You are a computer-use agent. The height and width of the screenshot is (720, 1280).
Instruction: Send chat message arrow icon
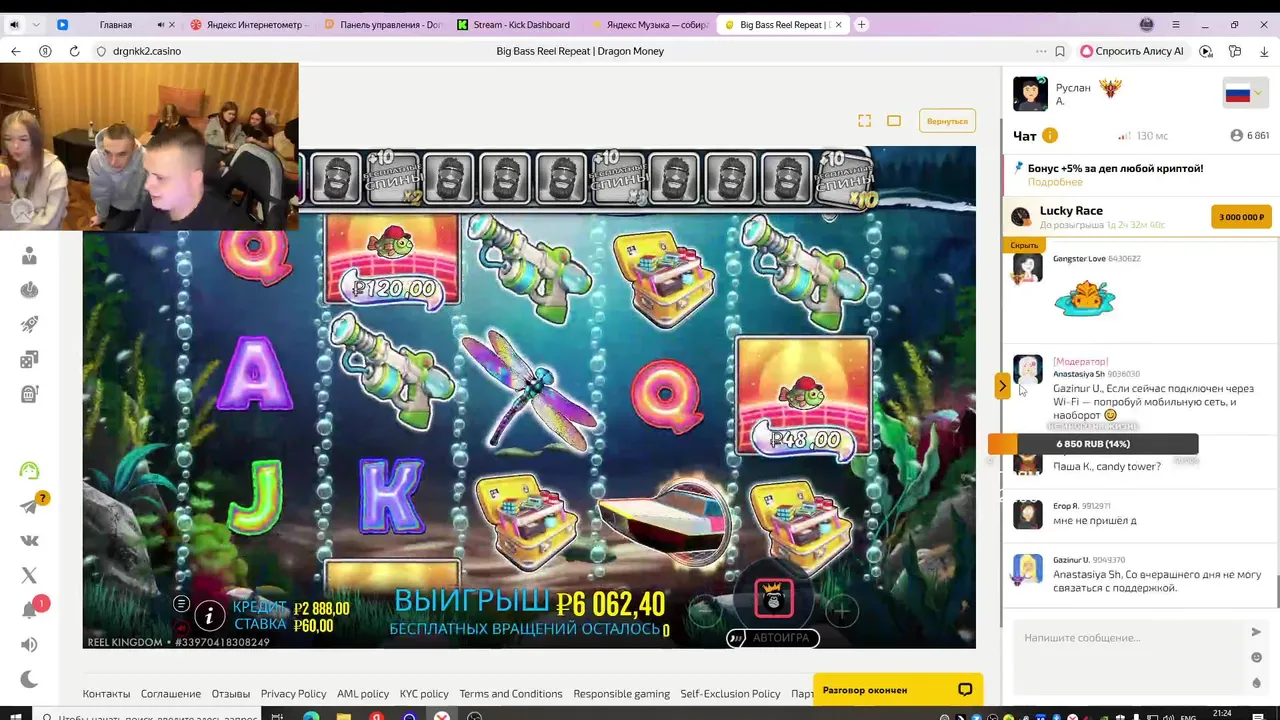click(1256, 632)
